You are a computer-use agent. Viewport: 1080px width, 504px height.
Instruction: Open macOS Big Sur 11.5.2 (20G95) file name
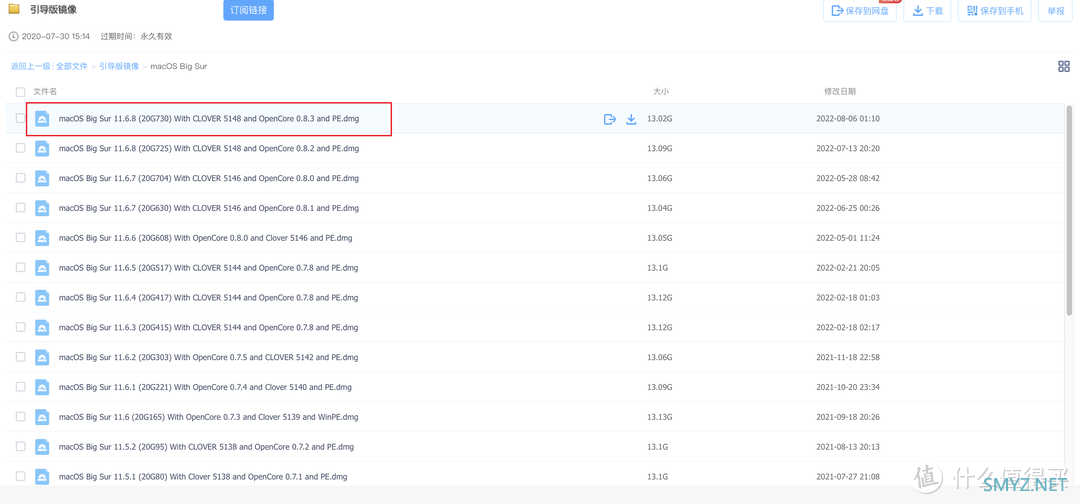pos(207,447)
